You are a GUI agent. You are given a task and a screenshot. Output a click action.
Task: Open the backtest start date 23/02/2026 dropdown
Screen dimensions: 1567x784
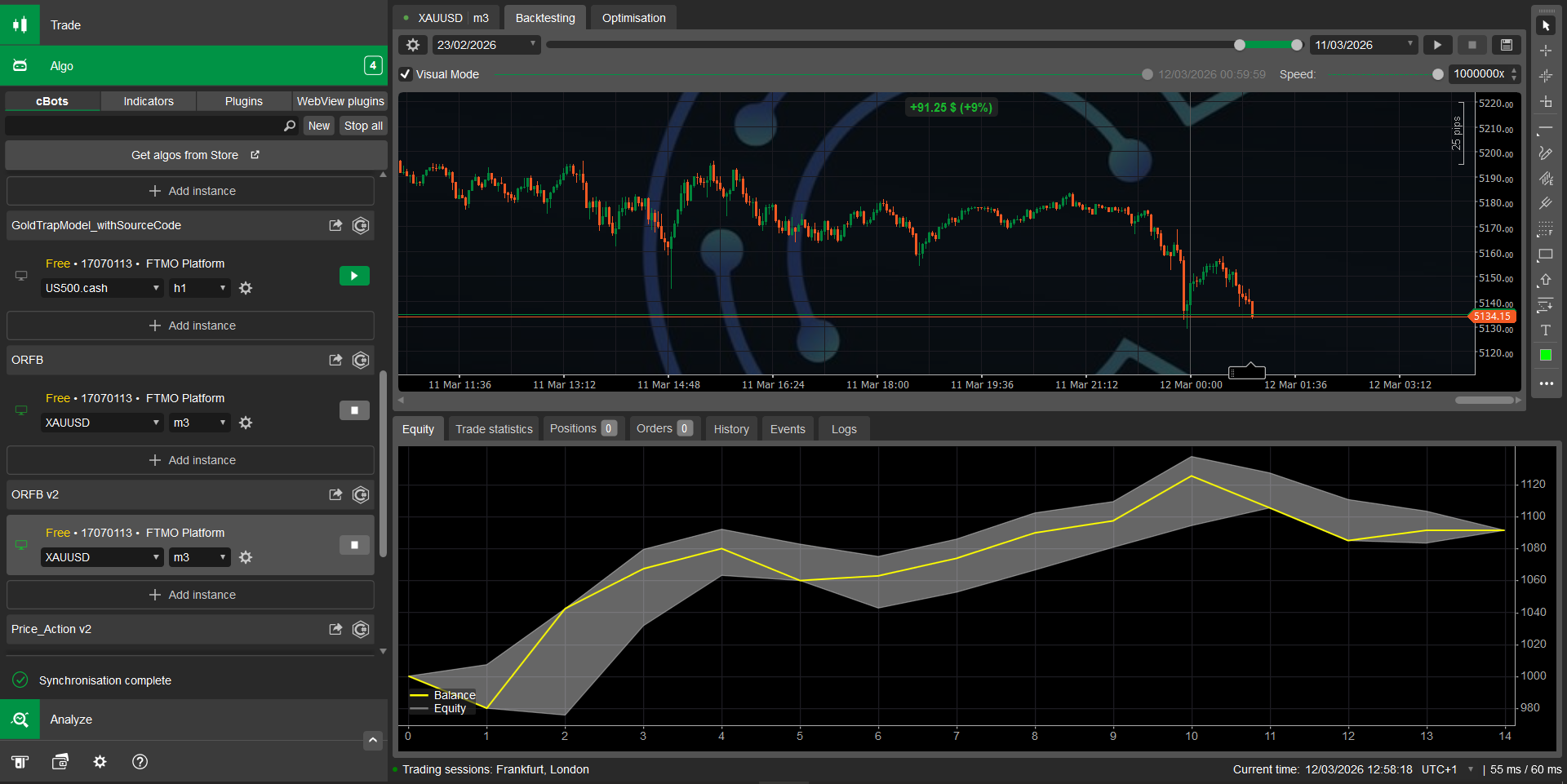click(486, 45)
